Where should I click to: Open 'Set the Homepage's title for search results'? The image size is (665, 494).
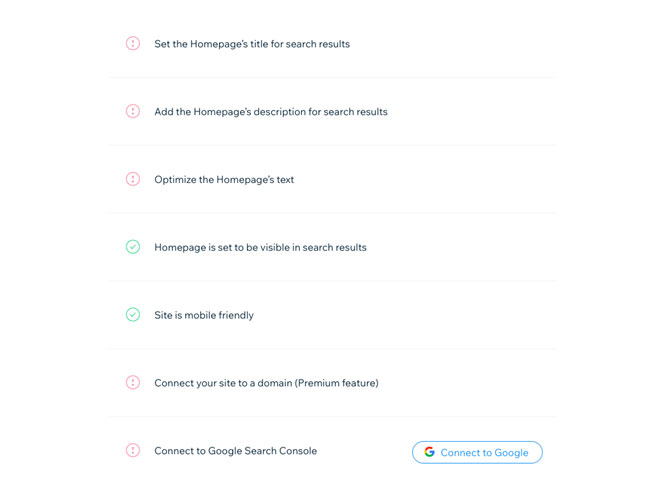click(x=252, y=44)
